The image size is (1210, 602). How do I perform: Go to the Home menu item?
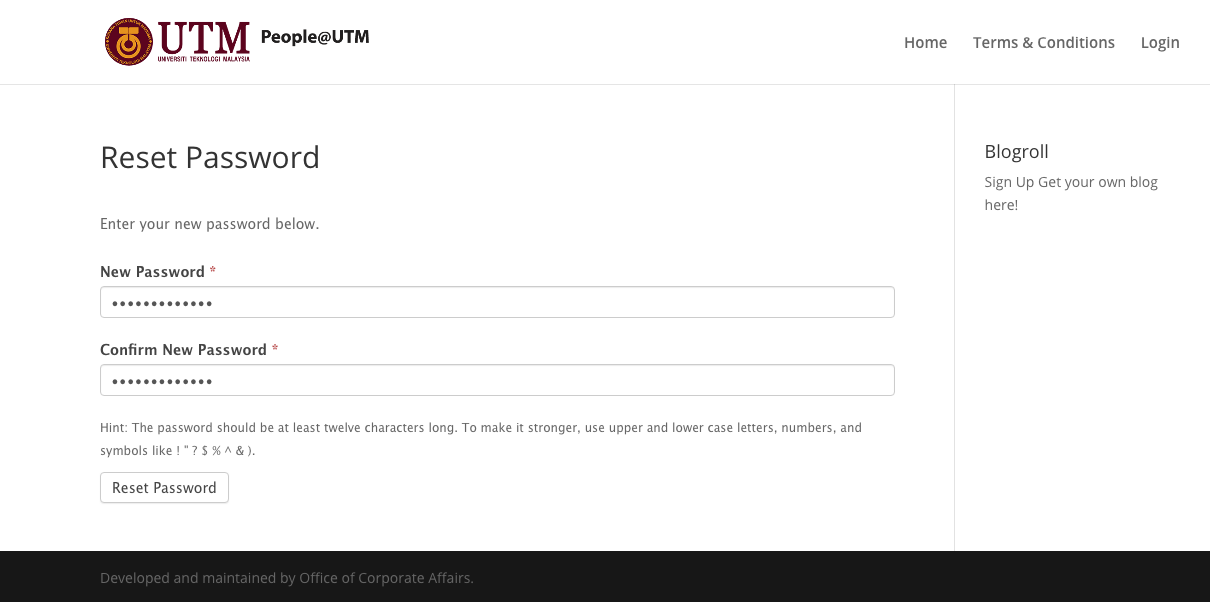point(925,42)
